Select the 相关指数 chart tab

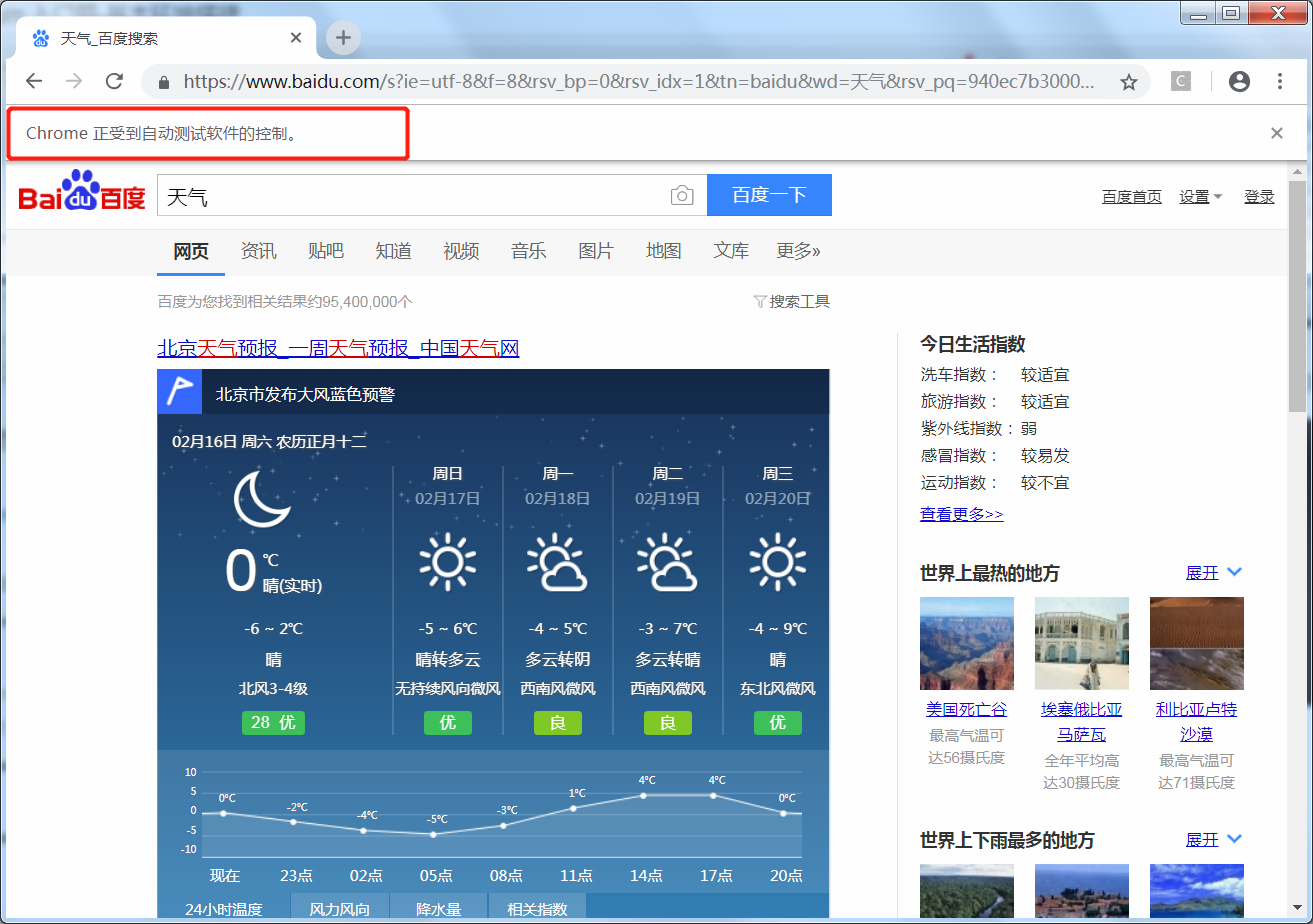tap(537, 908)
